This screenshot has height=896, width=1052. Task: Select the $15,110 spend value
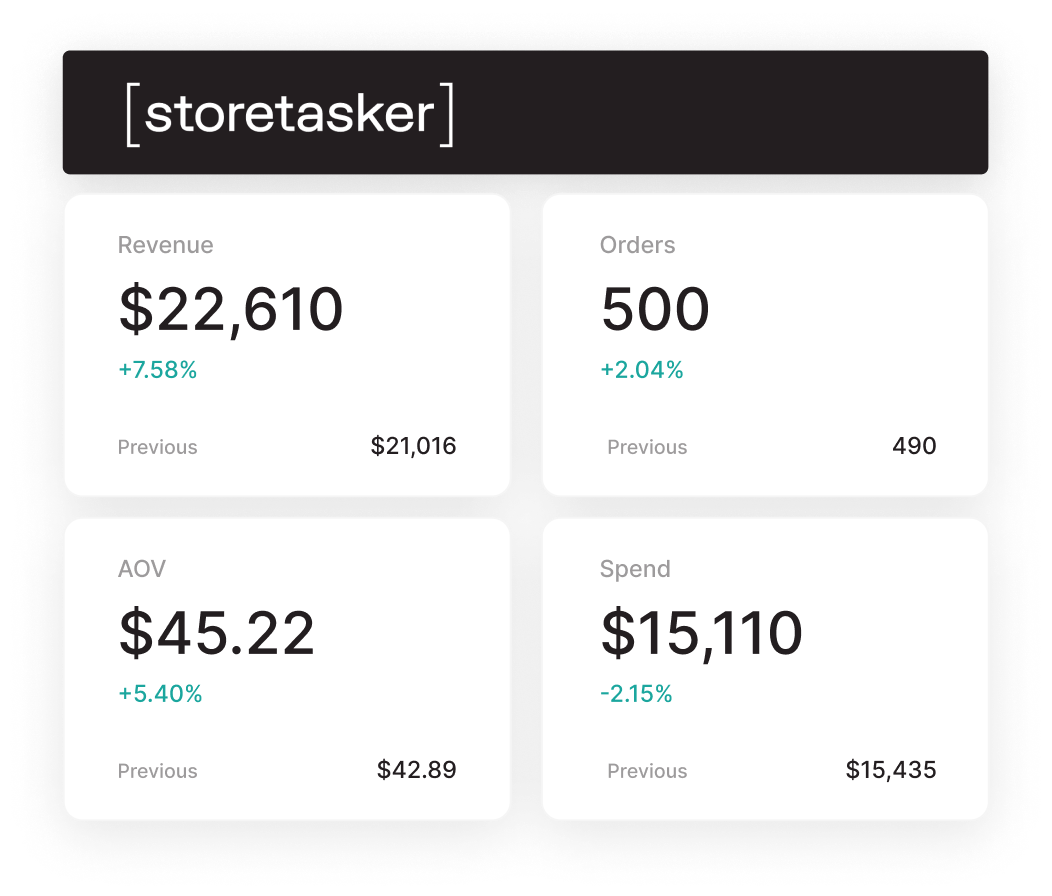(702, 634)
